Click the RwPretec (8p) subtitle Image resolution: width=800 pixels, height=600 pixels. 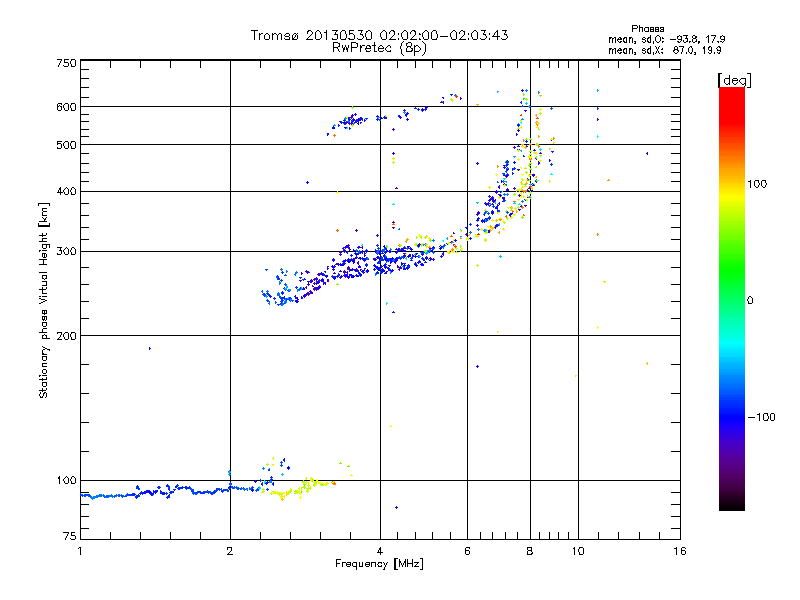point(379,48)
